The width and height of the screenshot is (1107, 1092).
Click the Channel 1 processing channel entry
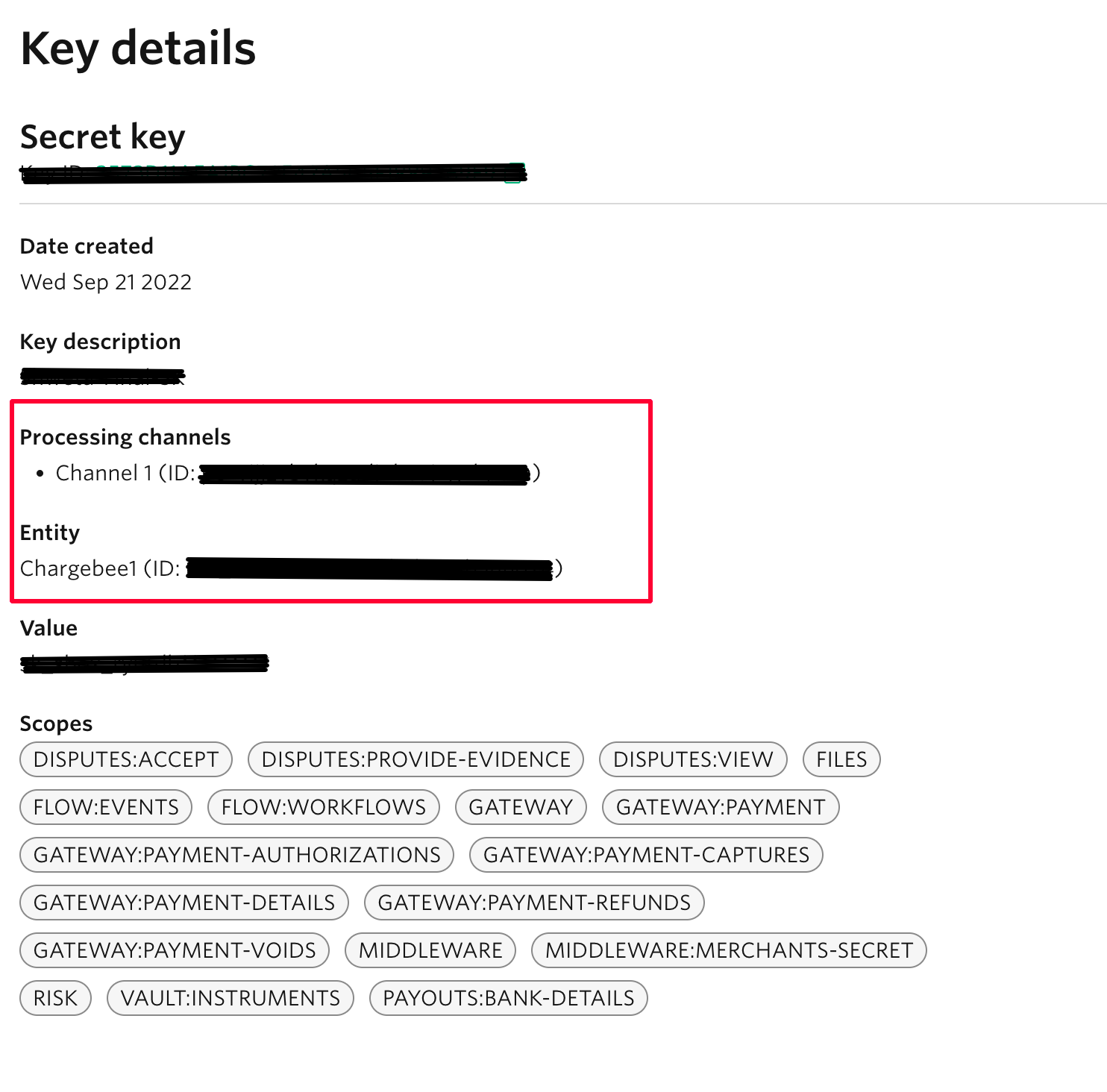click(x=104, y=473)
